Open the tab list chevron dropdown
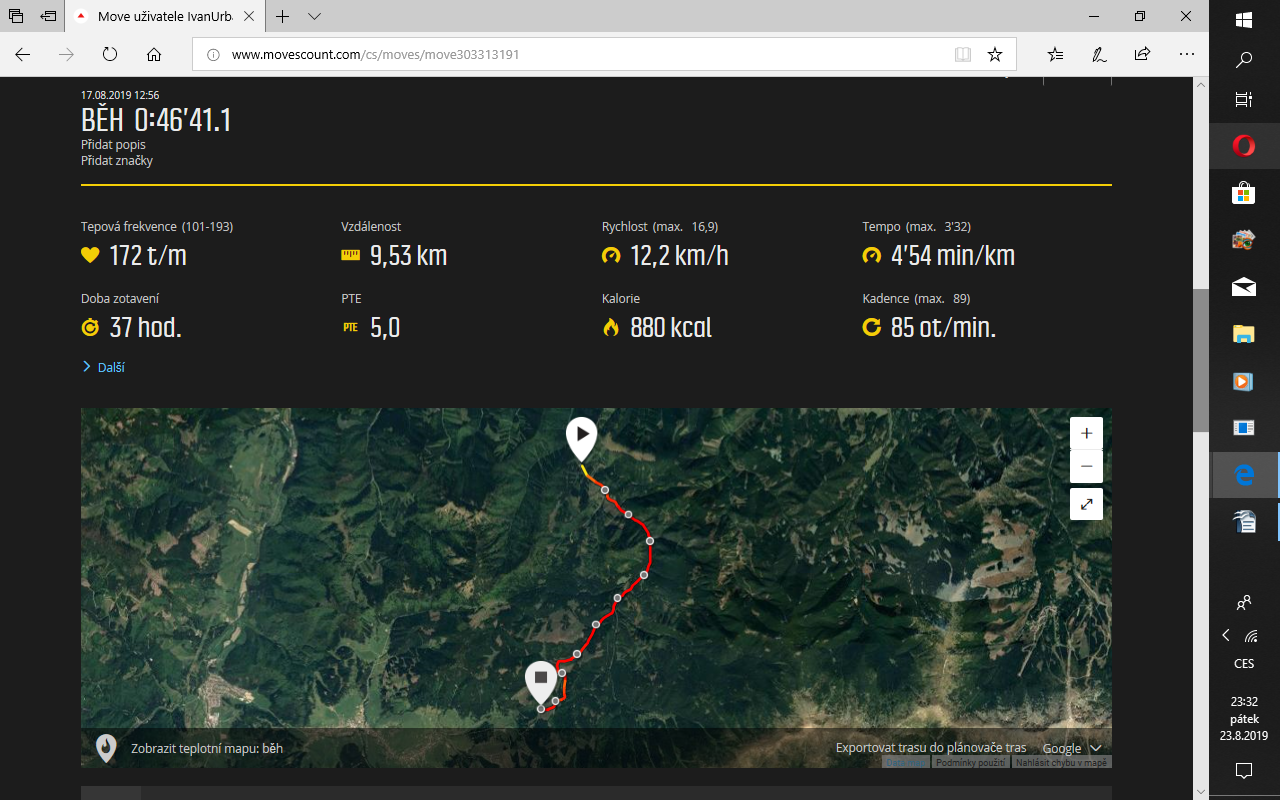 pos(315,17)
